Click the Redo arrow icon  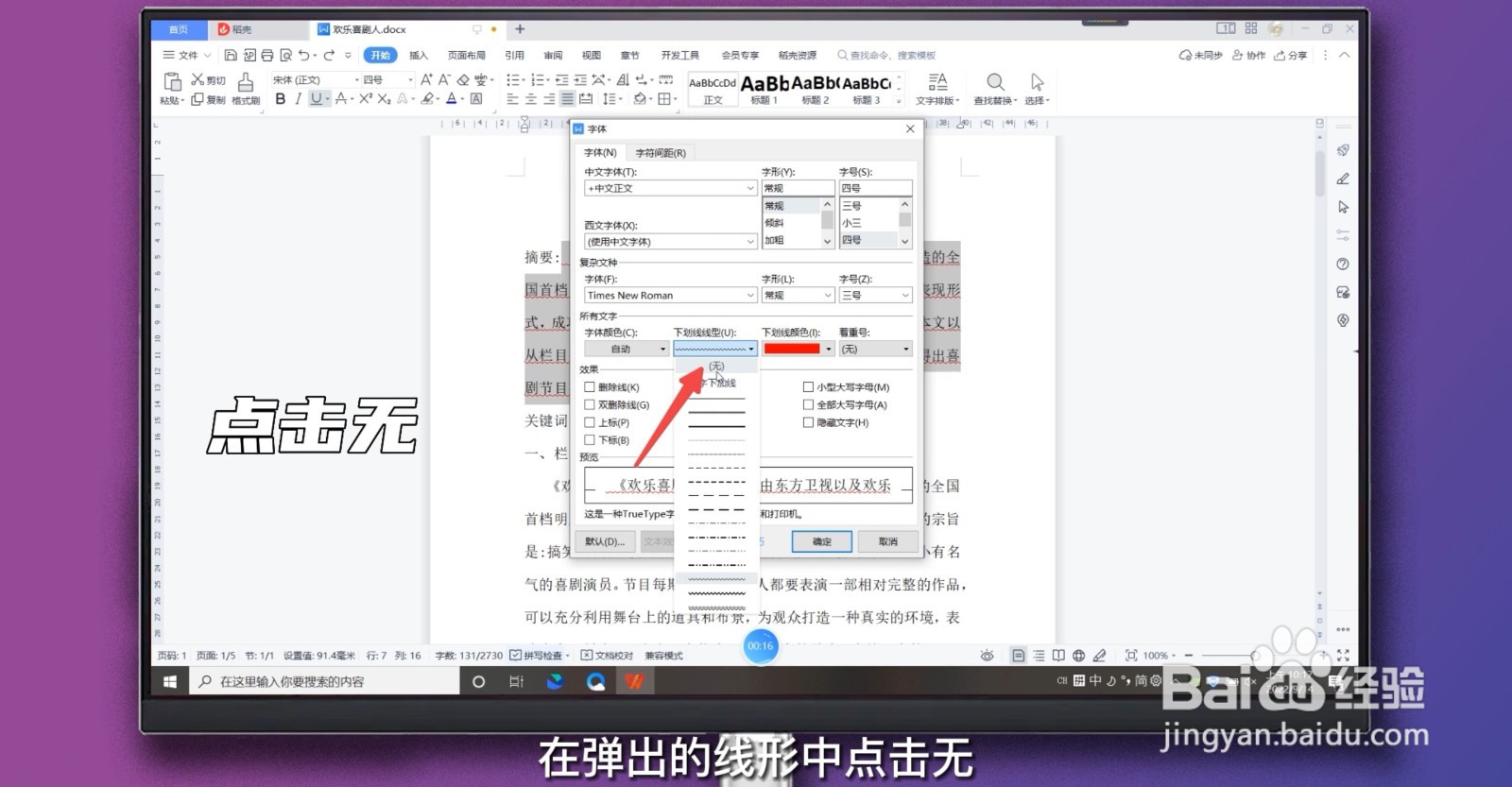coord(329,55)
